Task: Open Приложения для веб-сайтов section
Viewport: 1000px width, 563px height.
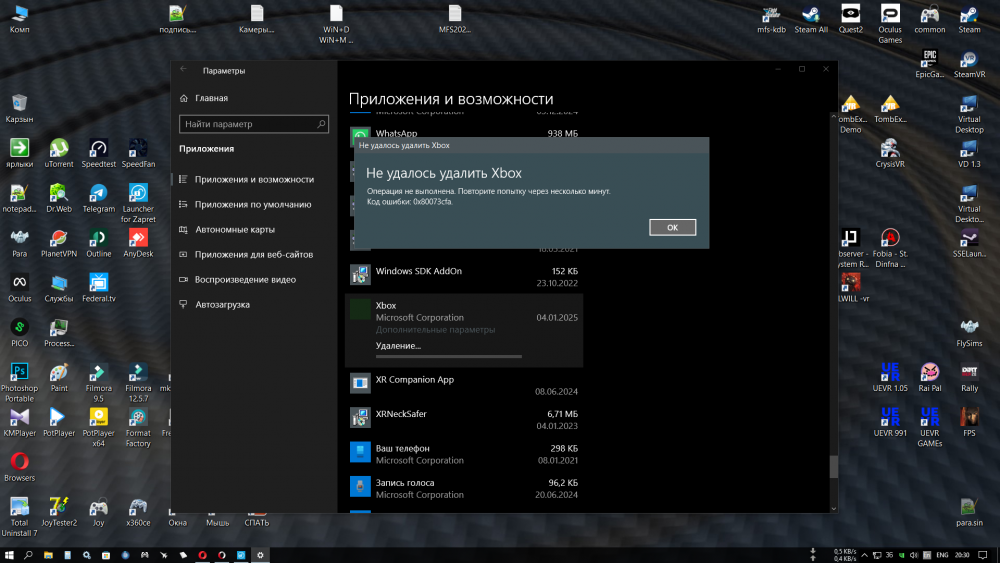Action: (254, 254)
